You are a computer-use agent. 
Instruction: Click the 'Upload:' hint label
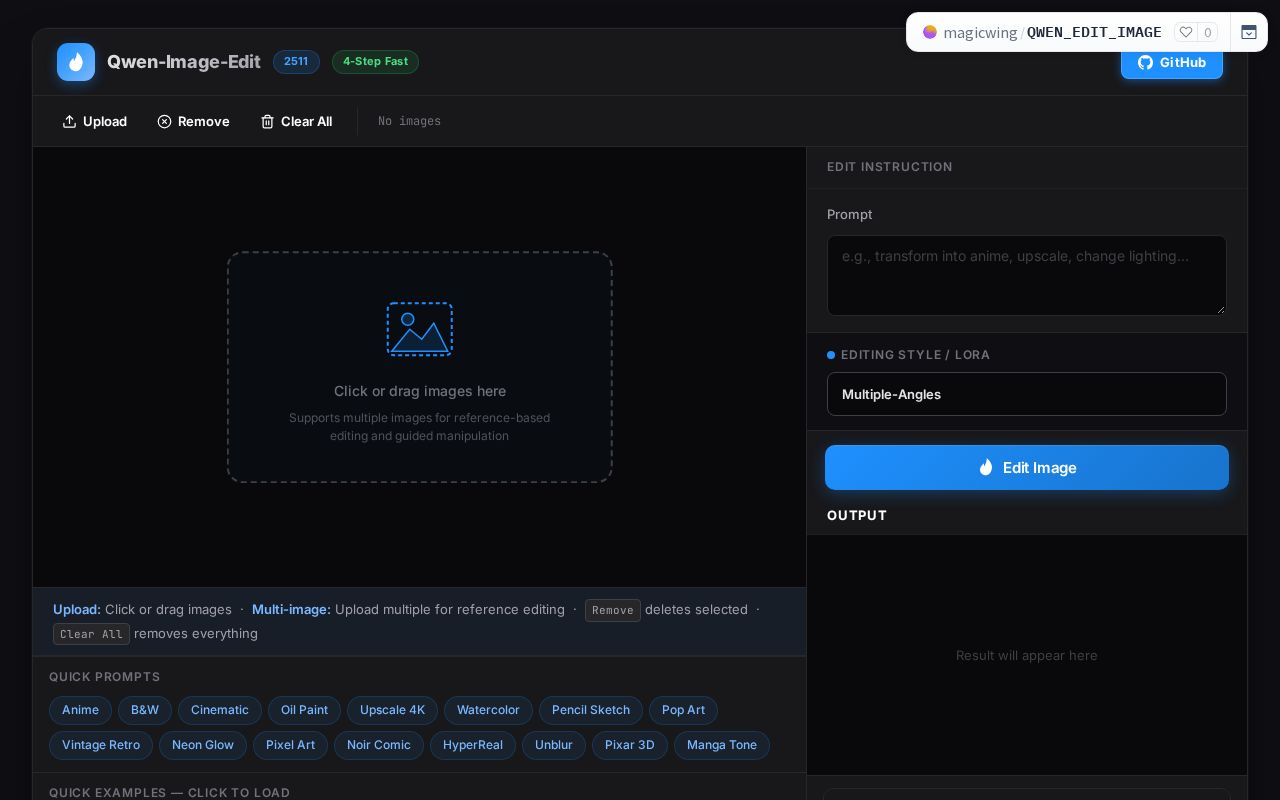tap(77, 609)
